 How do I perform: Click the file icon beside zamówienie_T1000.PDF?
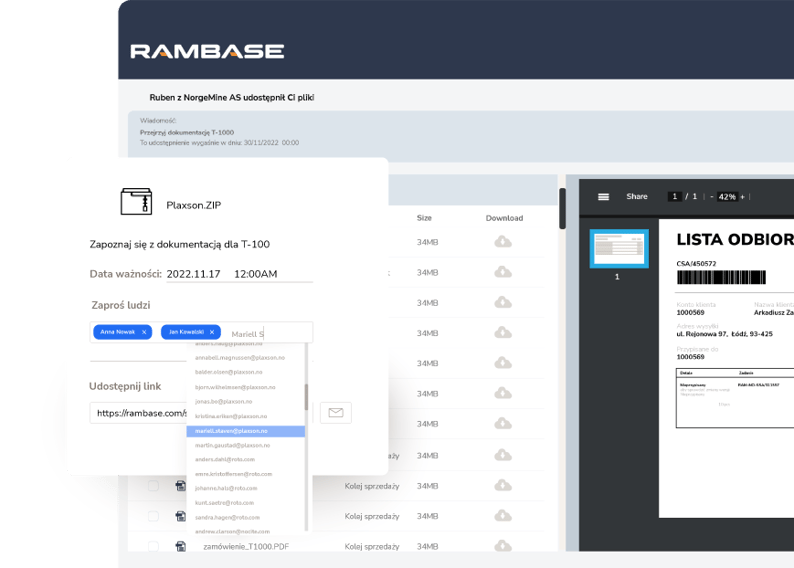[x=180, y=546]
